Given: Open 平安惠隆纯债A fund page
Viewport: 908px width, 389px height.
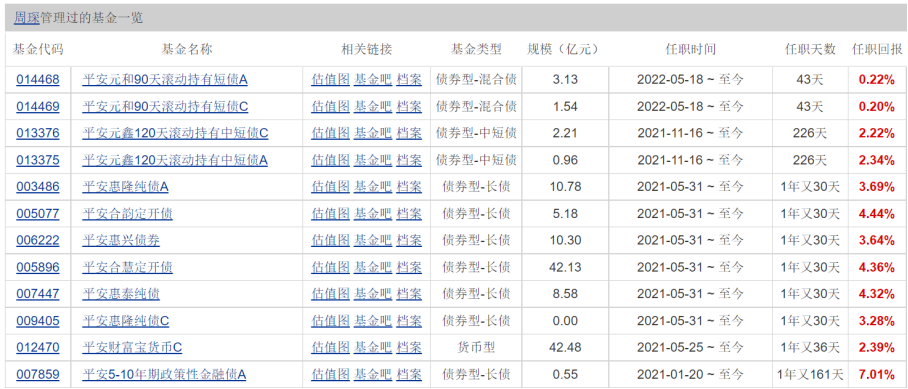Looking at the screenshot, I should click(125, 187).
